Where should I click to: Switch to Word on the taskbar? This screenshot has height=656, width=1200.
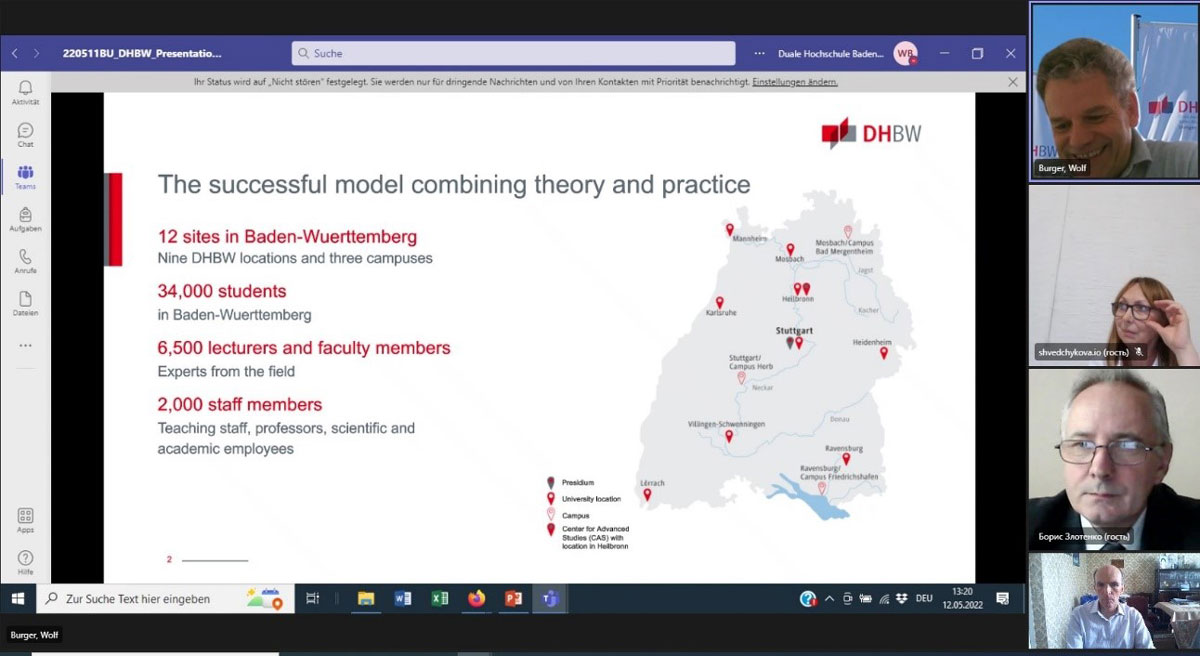(x=403, y=599)
